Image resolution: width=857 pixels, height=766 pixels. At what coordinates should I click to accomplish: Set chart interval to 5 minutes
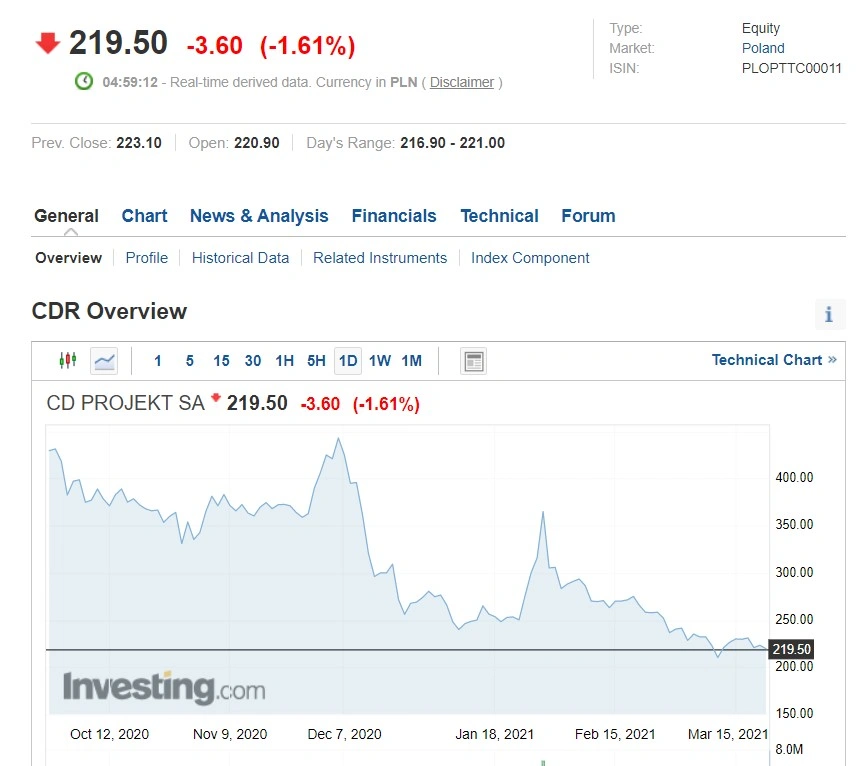click(190, 361)
